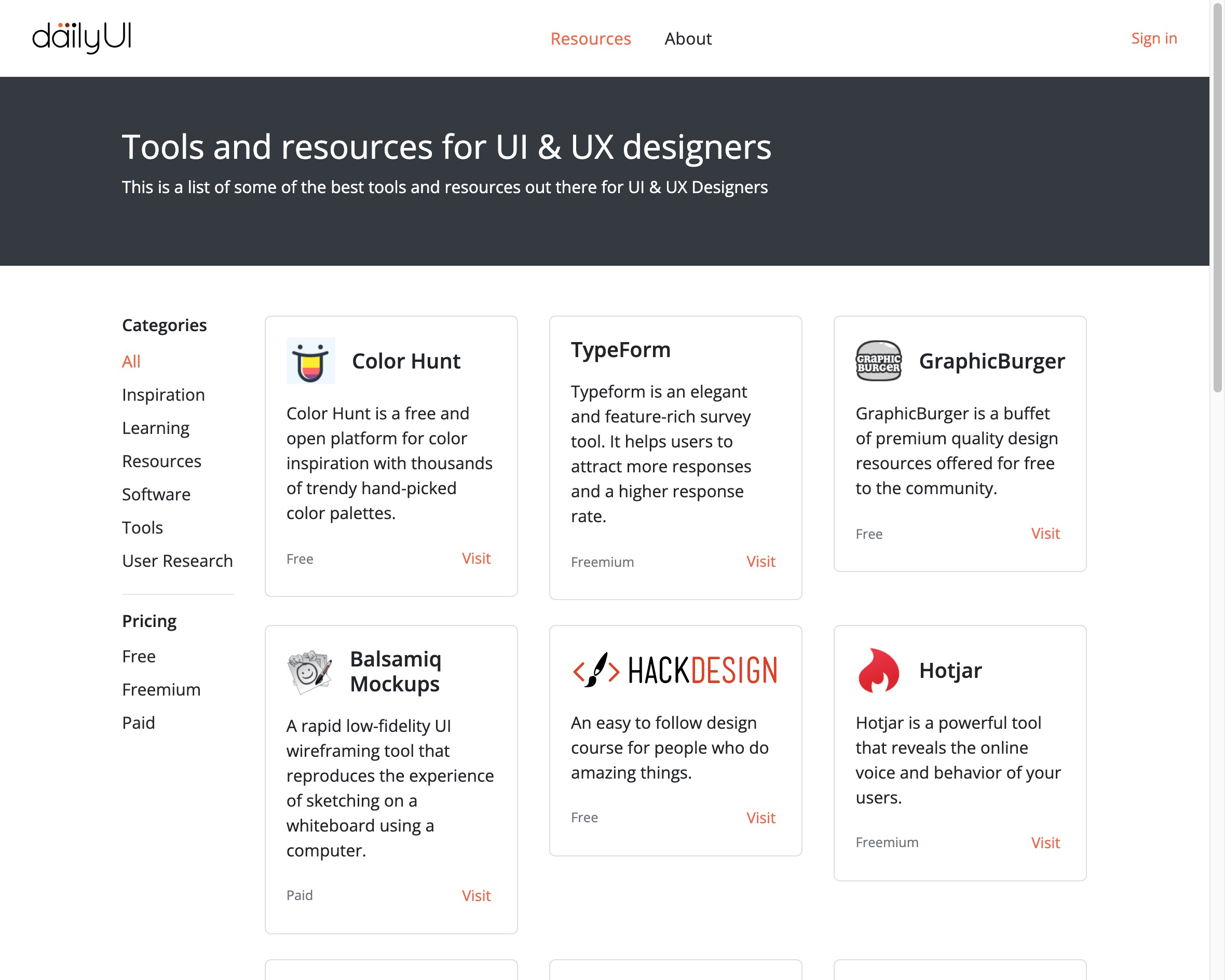The height and width of the screenshot is (980, 1225).
Task: Visit the Hotjar site
Action: 1045,842
